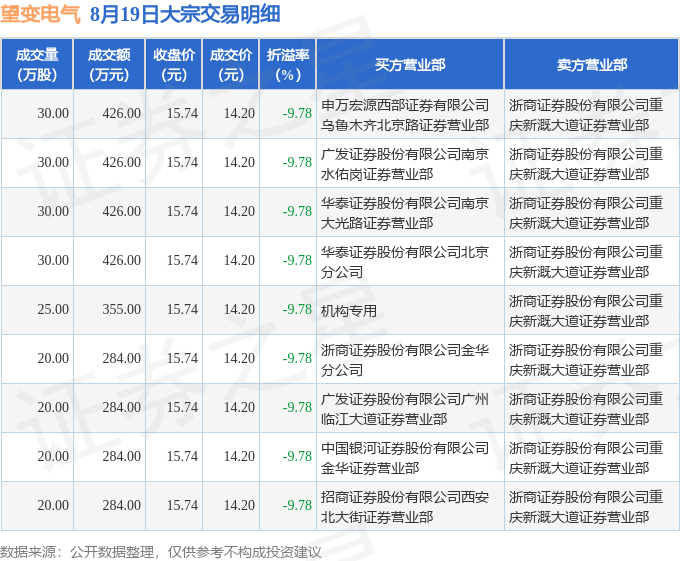The height and width of the screenshot is (561, 680).
Task: Click the 望变电气 title text
Action: pyautogui.click(x=40, y=14)
